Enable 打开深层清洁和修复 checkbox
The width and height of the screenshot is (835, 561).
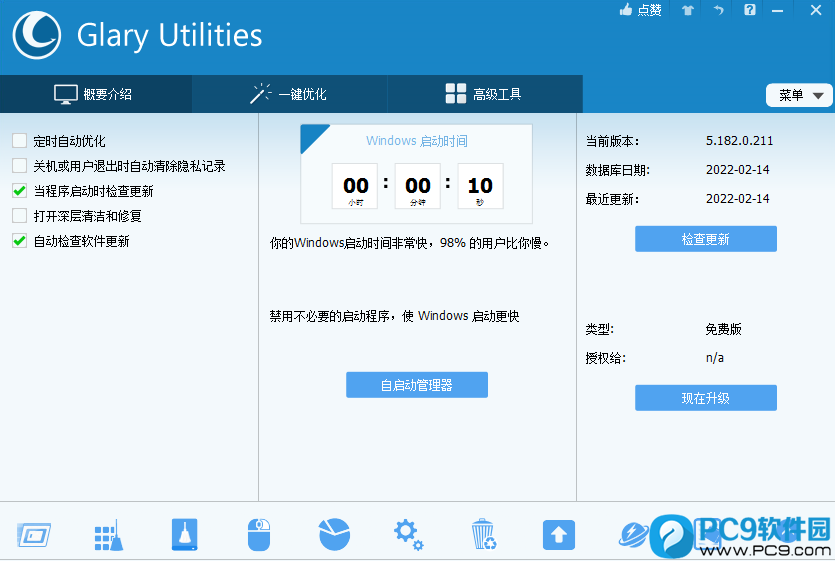(x=20, y=216)
